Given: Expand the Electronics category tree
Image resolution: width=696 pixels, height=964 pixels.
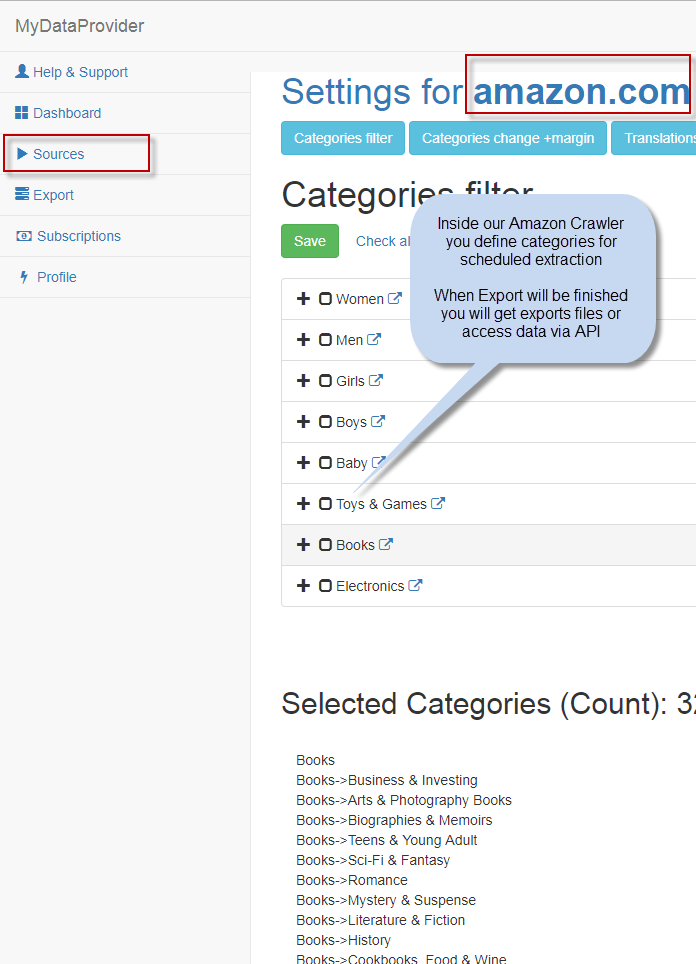Looking at the screenshot, I should click(303, 586).
